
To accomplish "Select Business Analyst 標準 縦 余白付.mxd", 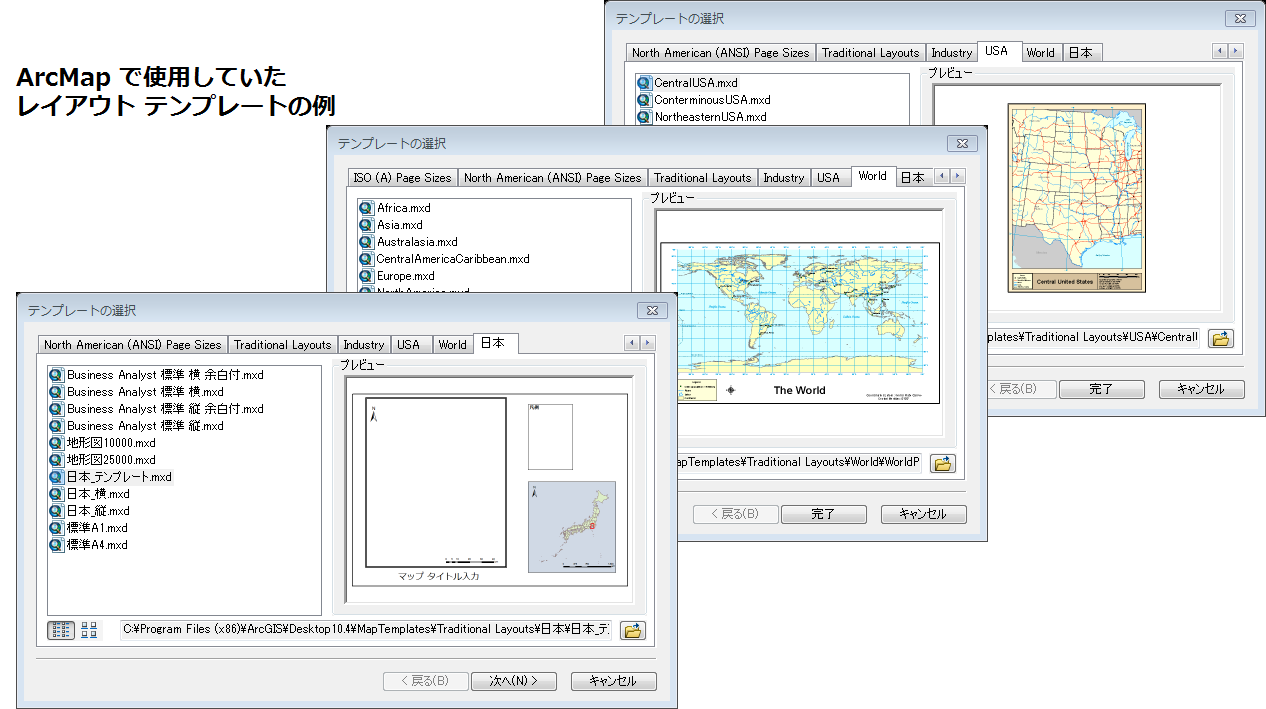I will pyautogui.click(x=165, y=409).
